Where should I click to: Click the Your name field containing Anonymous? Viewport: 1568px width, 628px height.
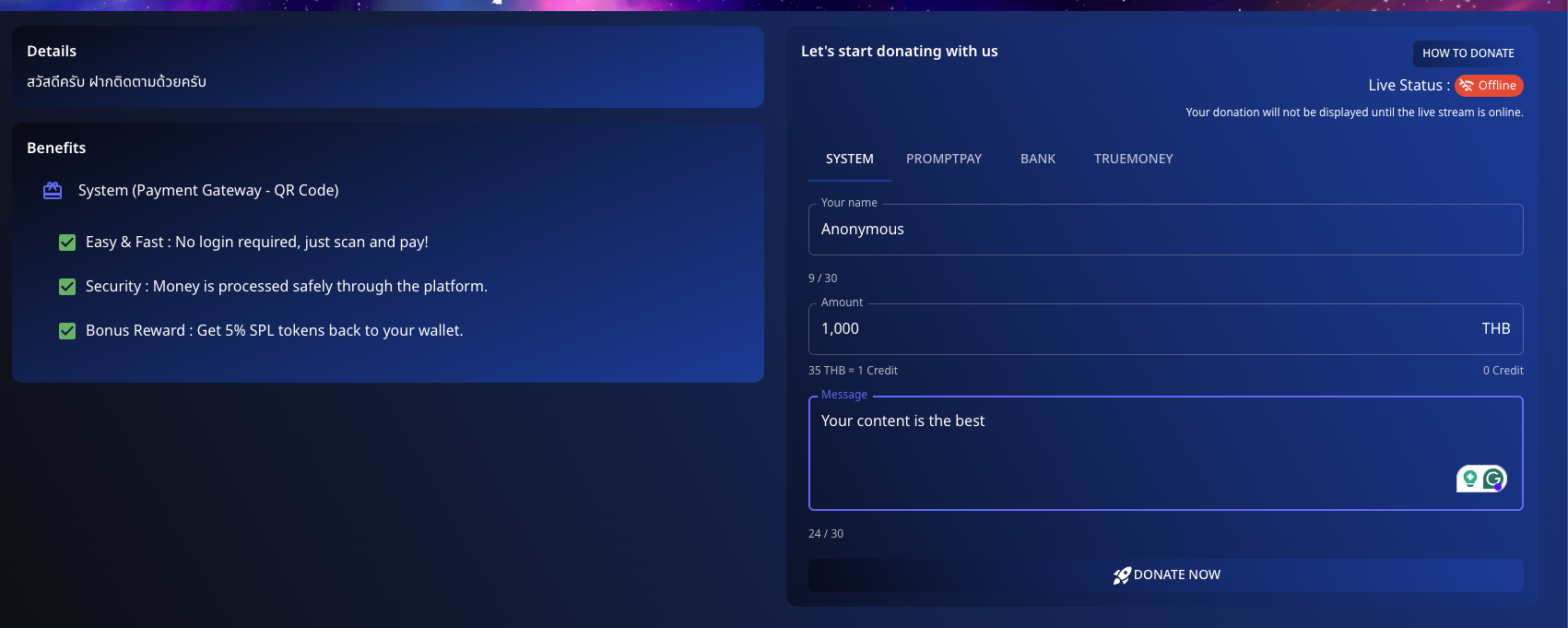pos(1166,230)
